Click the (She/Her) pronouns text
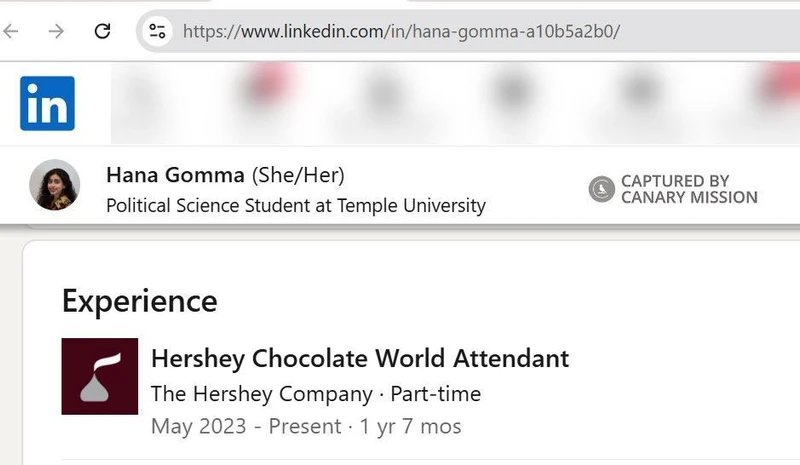 point(298,176)
